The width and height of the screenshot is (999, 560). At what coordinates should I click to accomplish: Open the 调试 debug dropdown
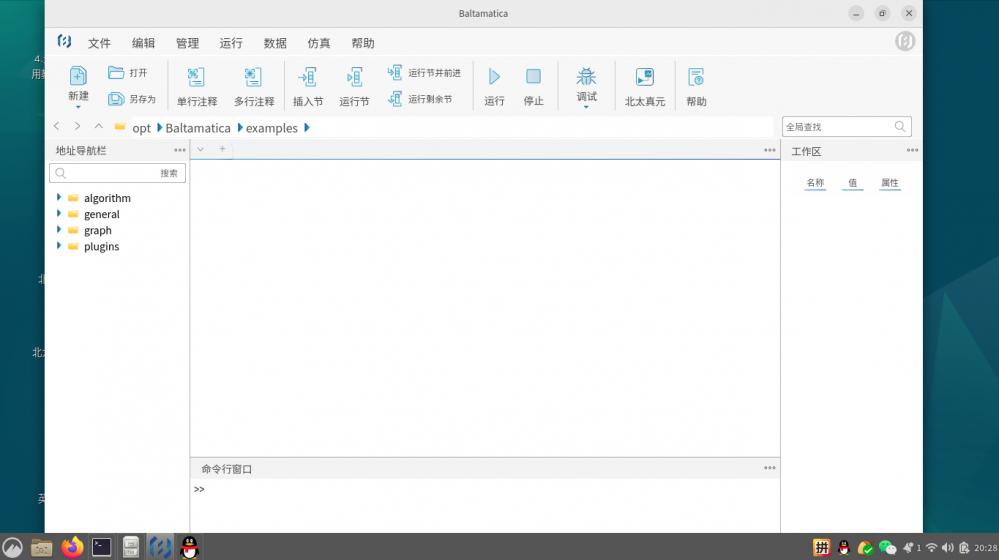(586, 84)
